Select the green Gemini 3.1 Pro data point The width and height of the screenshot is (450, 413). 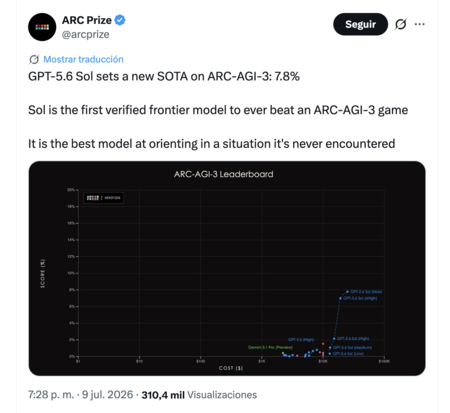pyautogui.click(x=283, y=353)
